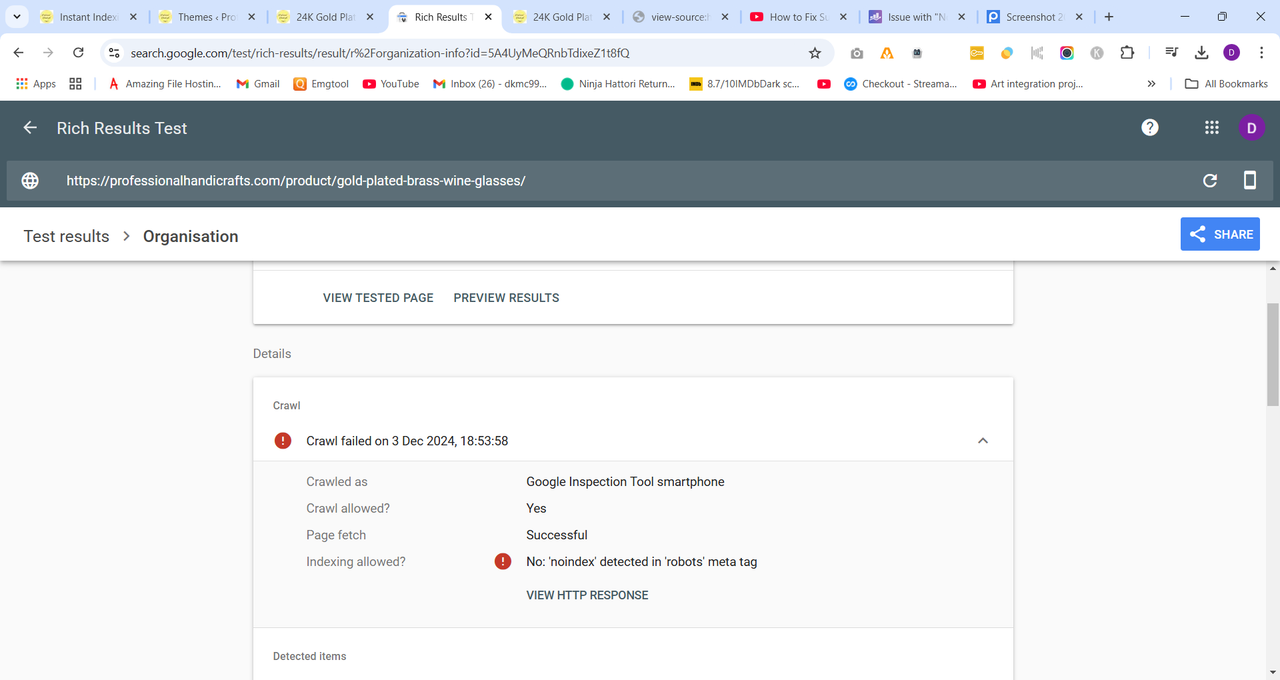1280x680 pixels.
Task: Click the 'Detected items' heading
Action: [x=310, y=656]
